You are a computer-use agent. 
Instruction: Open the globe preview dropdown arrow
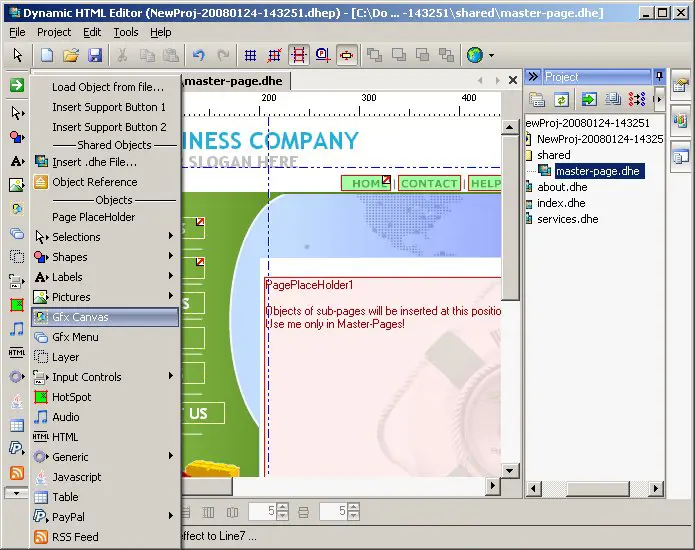tap(491, 56)
